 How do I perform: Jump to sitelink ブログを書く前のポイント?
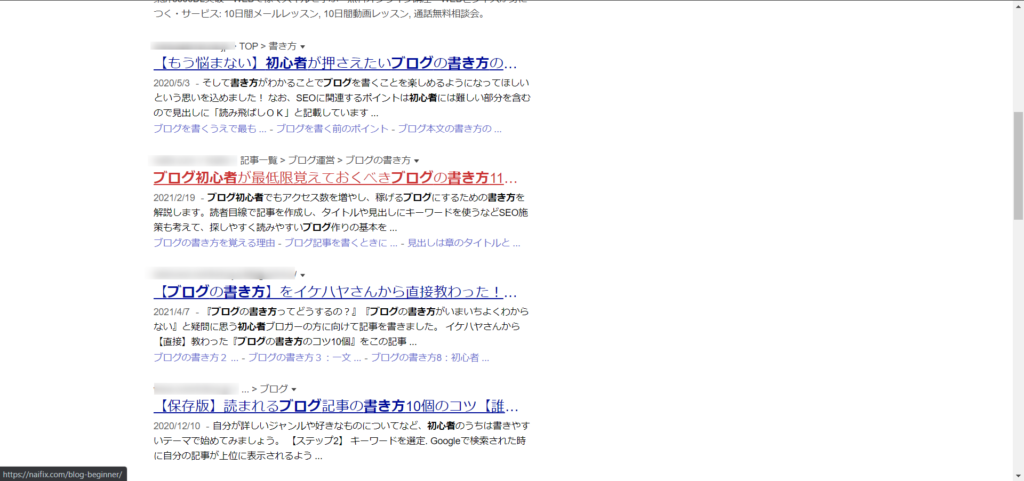pyautogui.click(x=332, y=129)
